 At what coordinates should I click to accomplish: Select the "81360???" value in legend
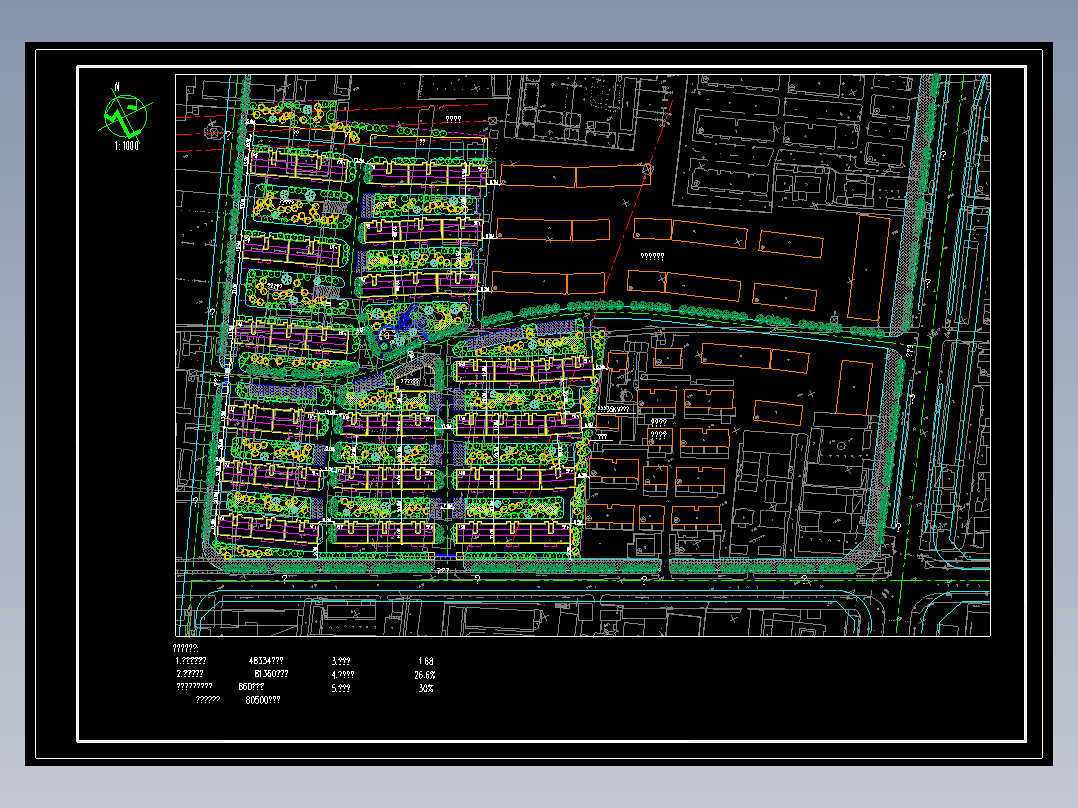pos(271,674)
